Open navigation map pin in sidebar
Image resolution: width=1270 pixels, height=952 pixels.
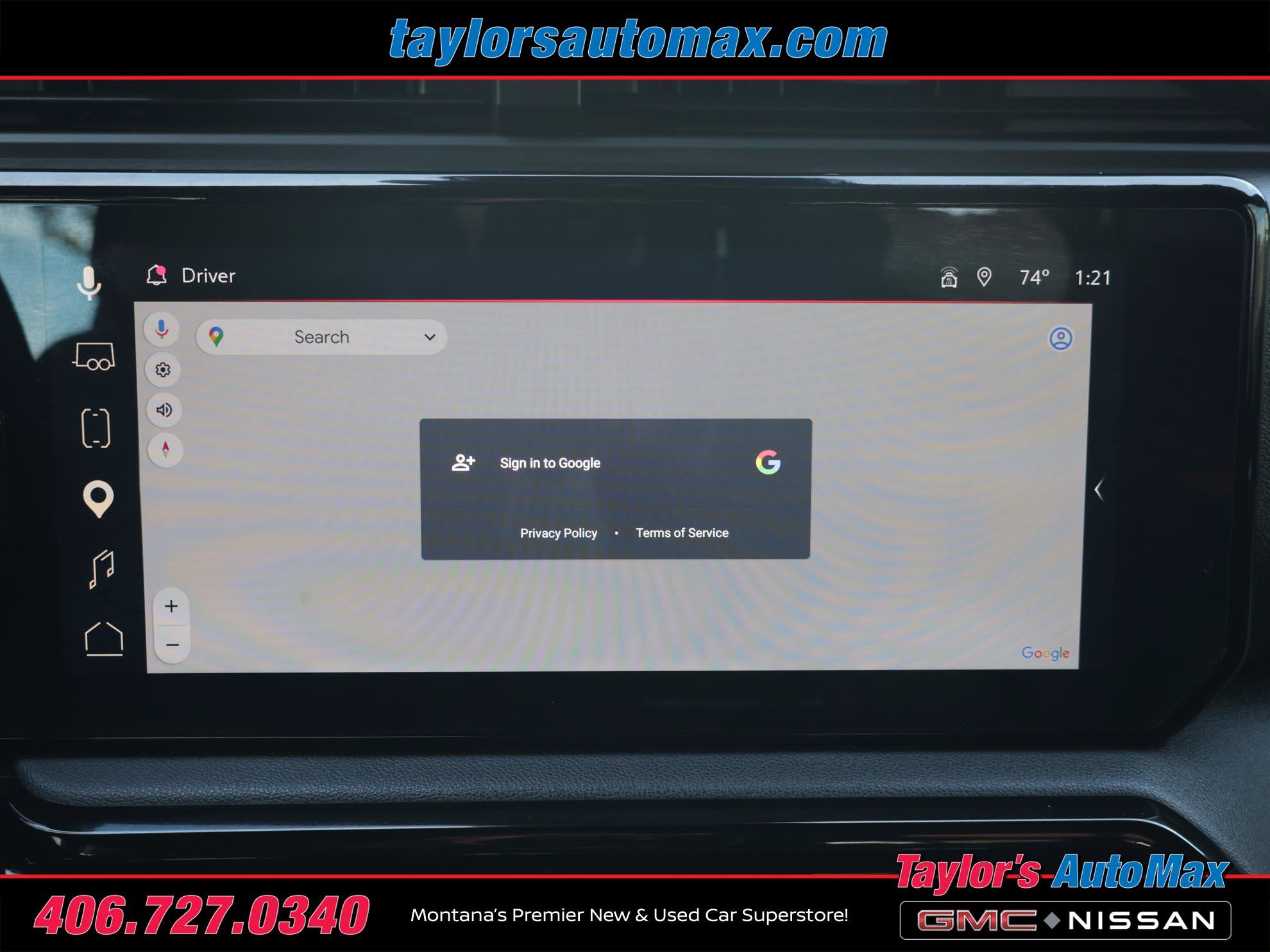coord(98,499)
